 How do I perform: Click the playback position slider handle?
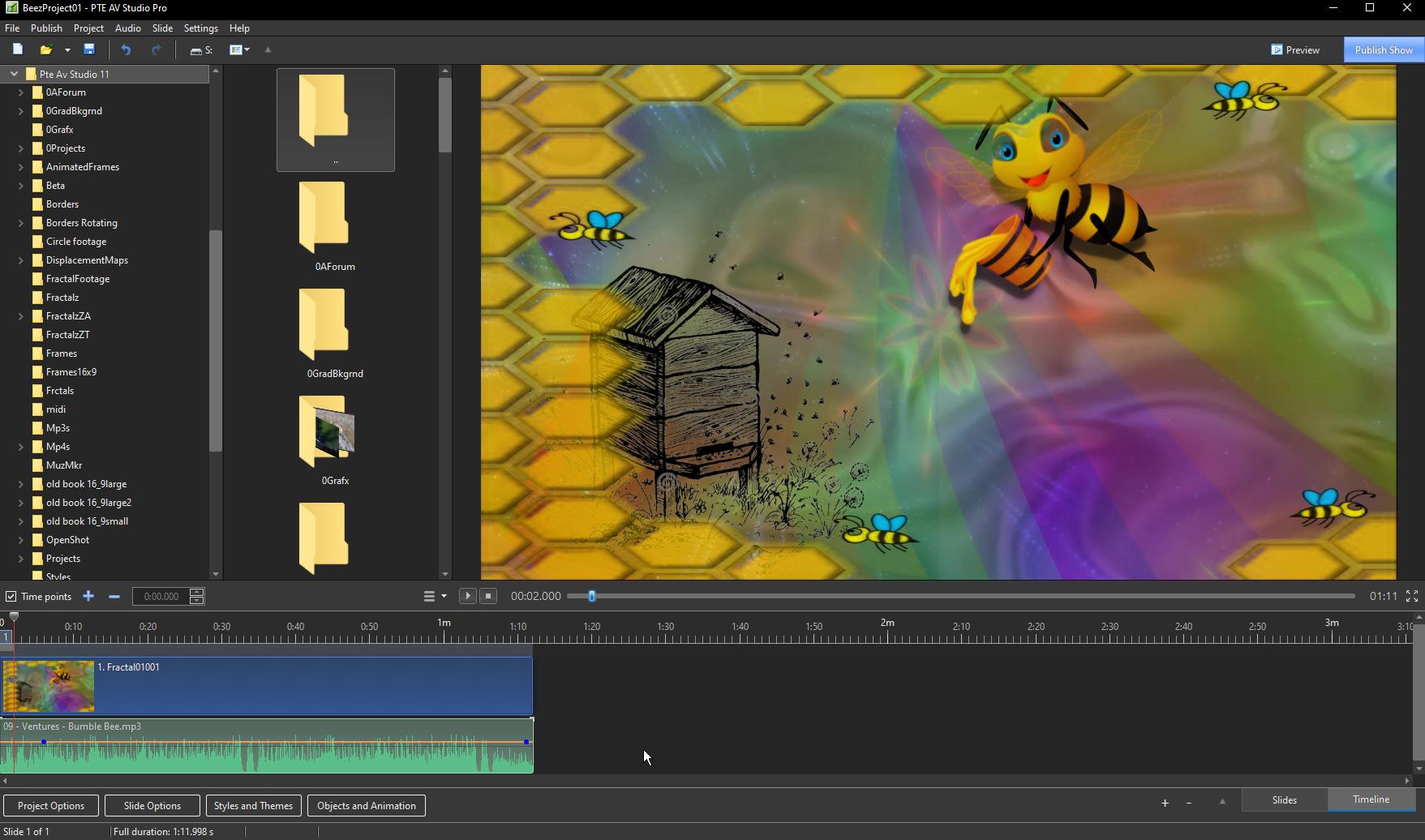pyautogui.click(x=592, y=597)
